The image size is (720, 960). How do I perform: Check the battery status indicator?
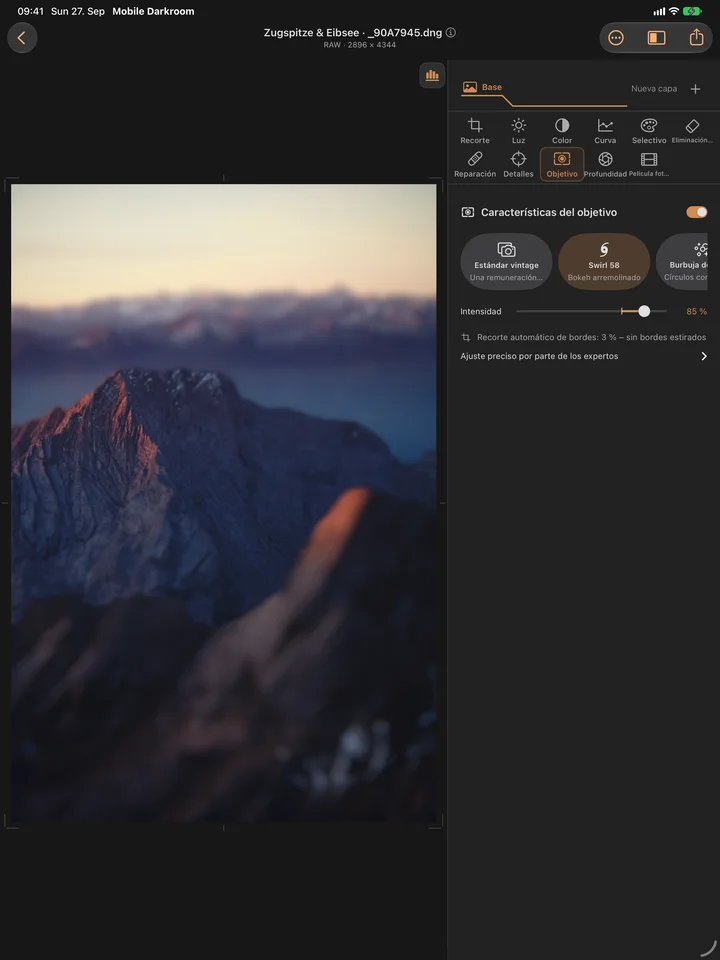click(692, 11)
